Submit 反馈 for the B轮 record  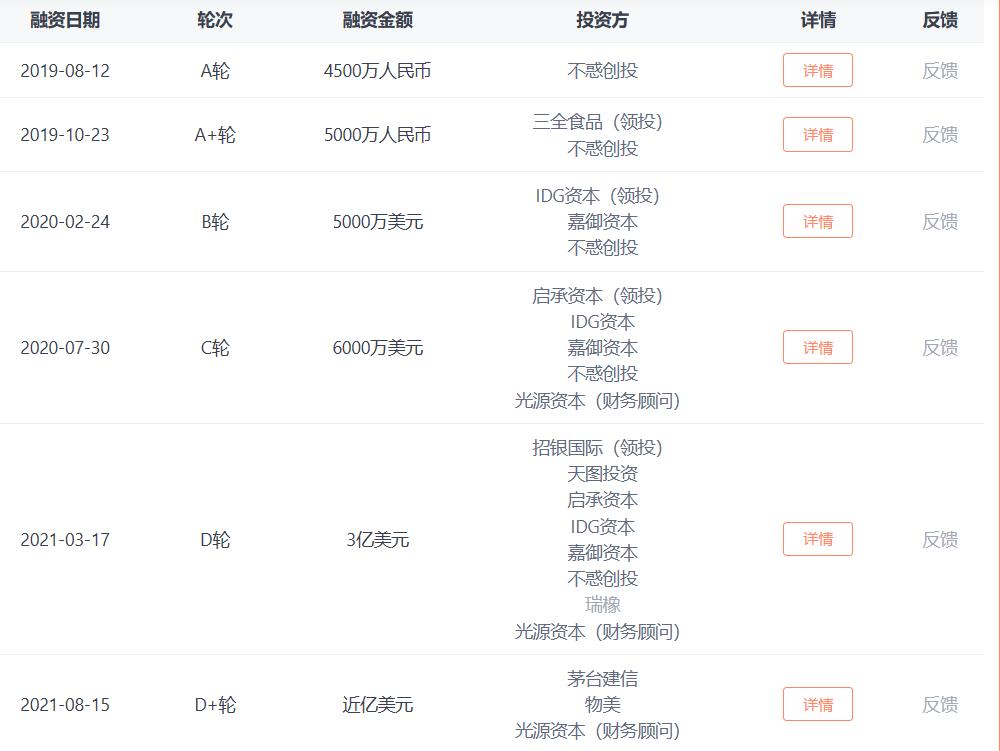tap(941, 221)
